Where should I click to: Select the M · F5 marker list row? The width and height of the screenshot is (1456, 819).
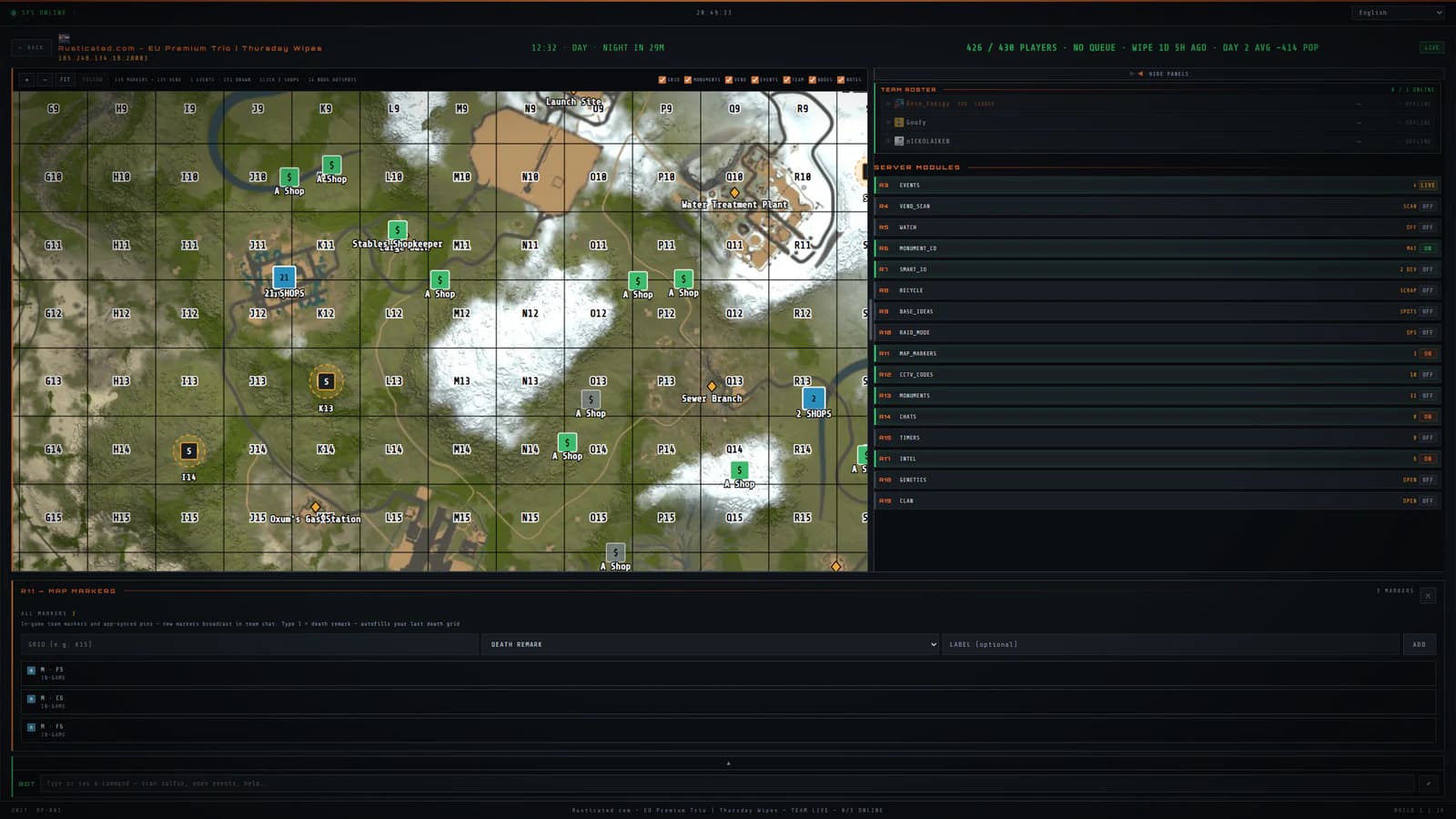point(728,673)
